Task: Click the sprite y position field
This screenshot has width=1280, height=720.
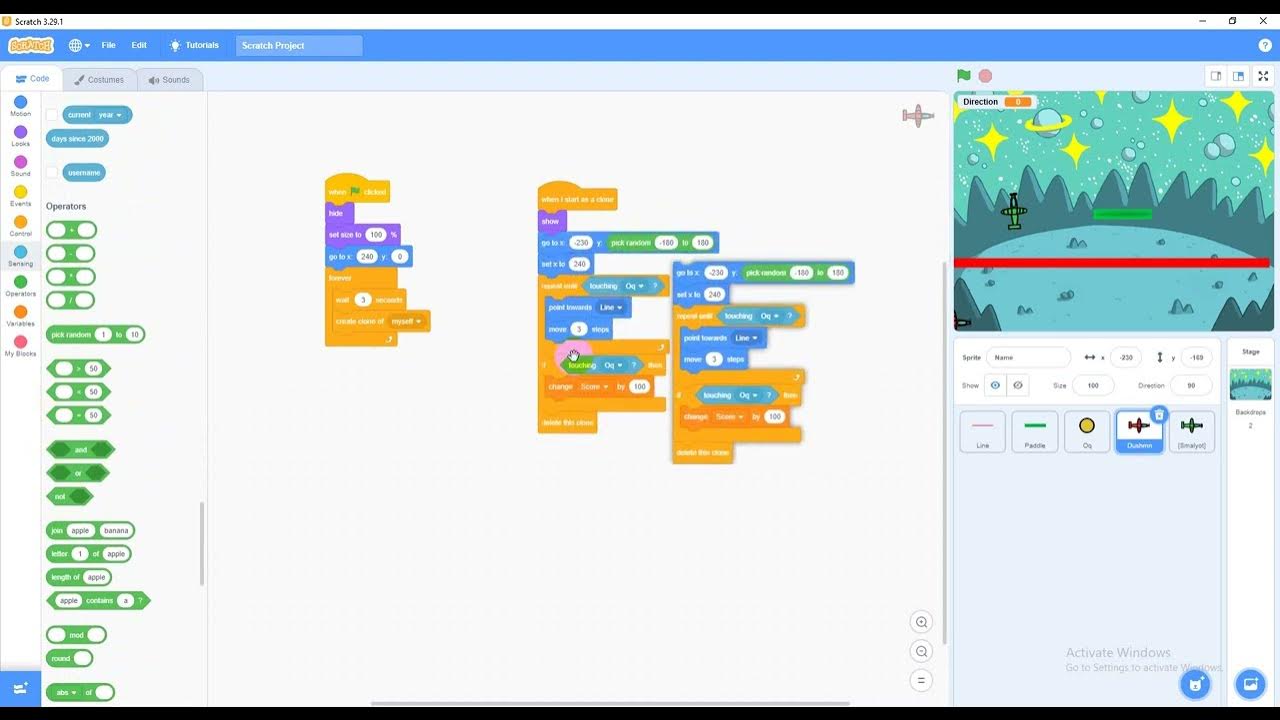Action: point(1196,357)
